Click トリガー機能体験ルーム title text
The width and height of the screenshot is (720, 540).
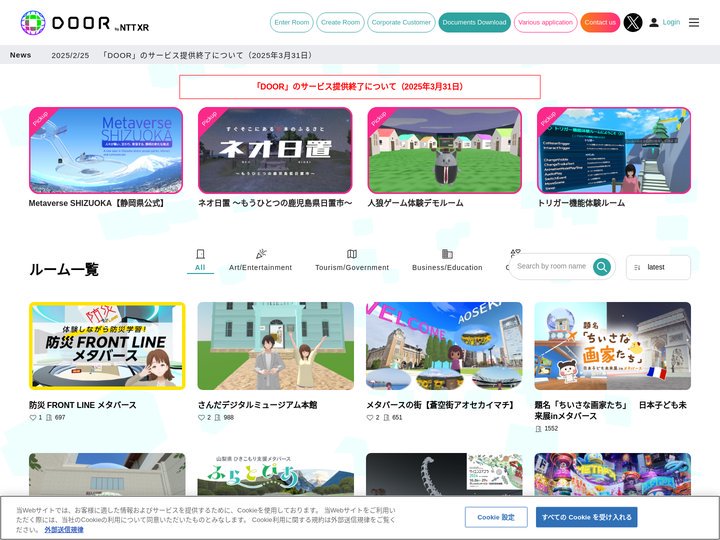pos(581,203)
